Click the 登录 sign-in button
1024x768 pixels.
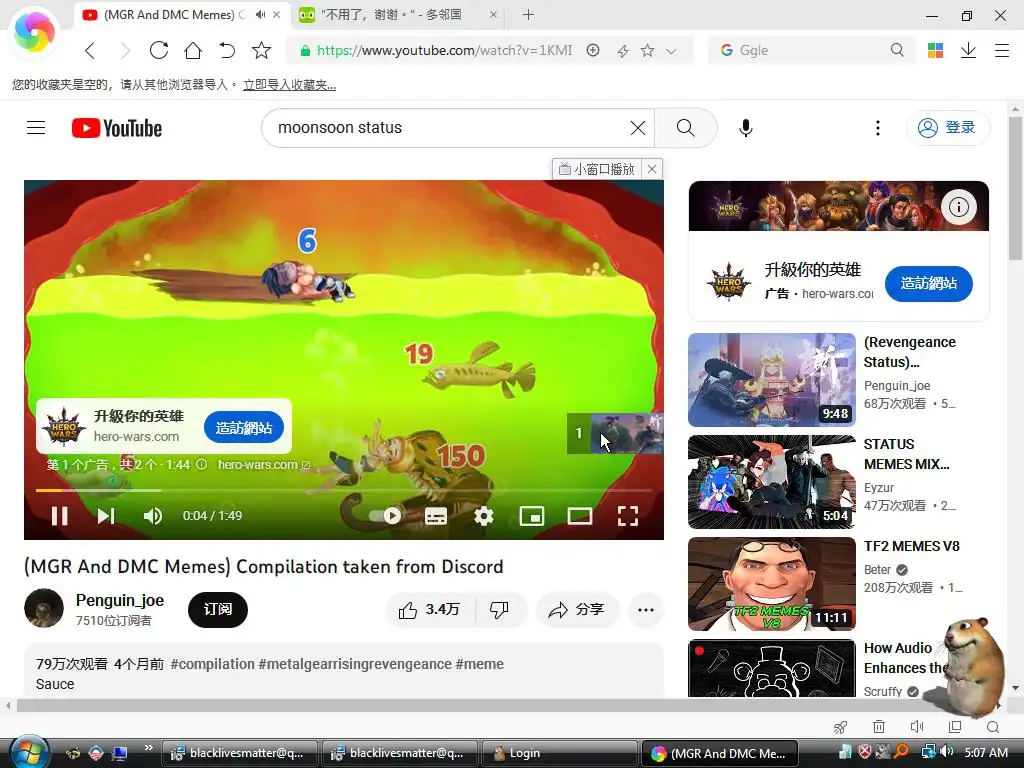pyautogui.click(x=948, y=128)
